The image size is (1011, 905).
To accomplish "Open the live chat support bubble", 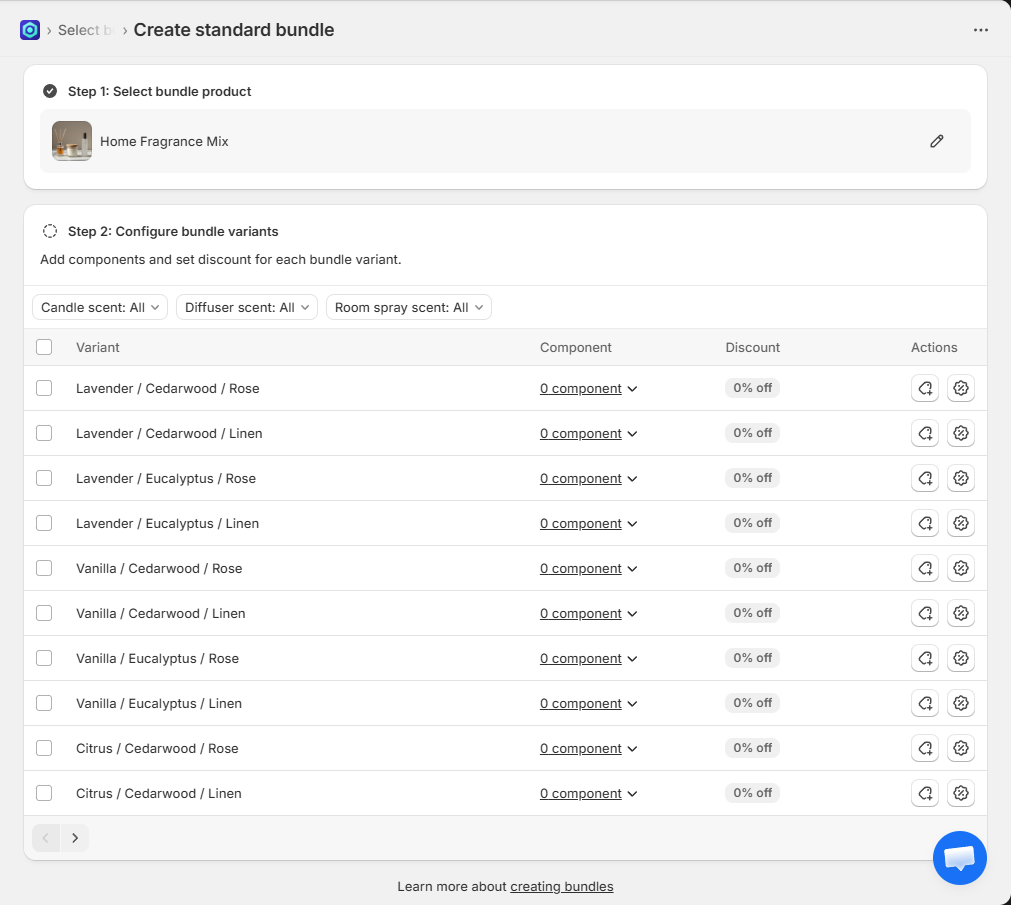I will [959, 857].
